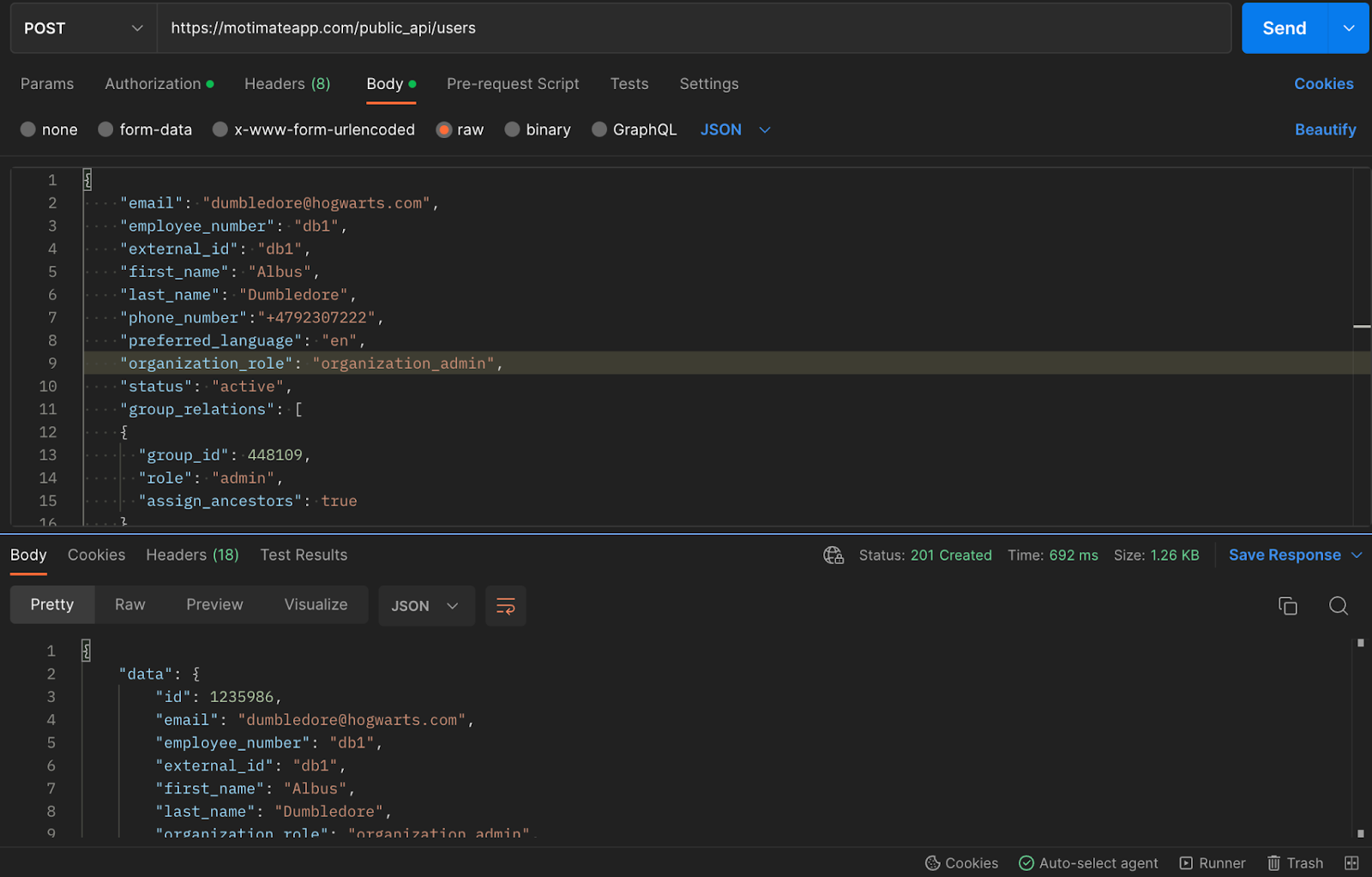Image resolution: width=1372 pixels, height=877 pixels.
Task: Switch to the Authorization tab
Action: 159,84
